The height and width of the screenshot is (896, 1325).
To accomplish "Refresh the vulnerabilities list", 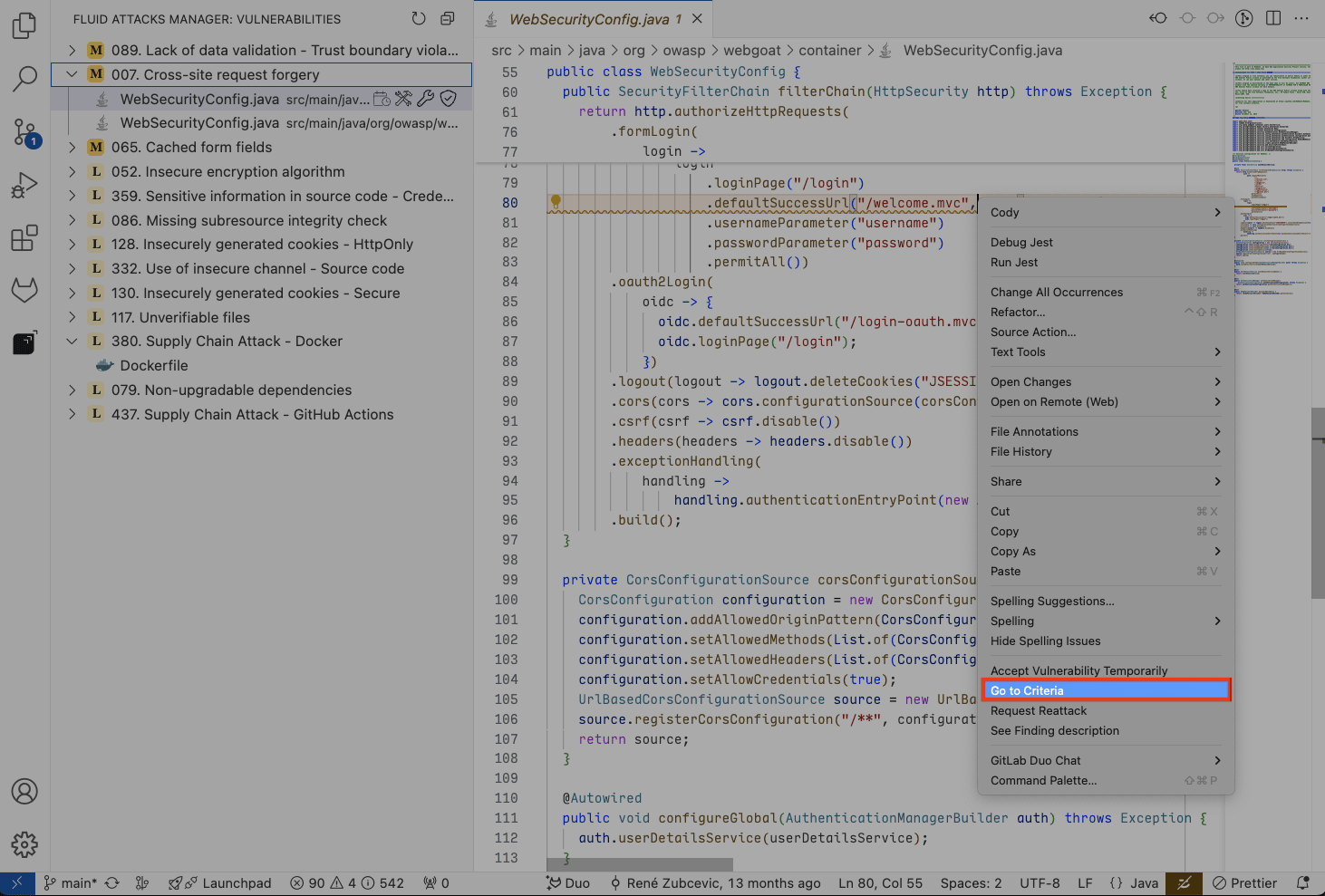I will tap(419, 19).
